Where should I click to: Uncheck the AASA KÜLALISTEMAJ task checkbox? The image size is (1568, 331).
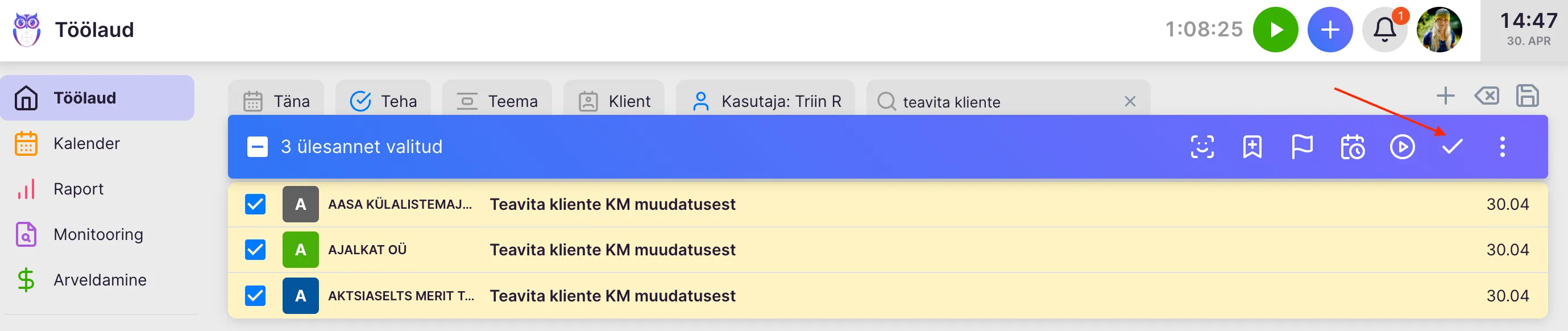[255, 204]
